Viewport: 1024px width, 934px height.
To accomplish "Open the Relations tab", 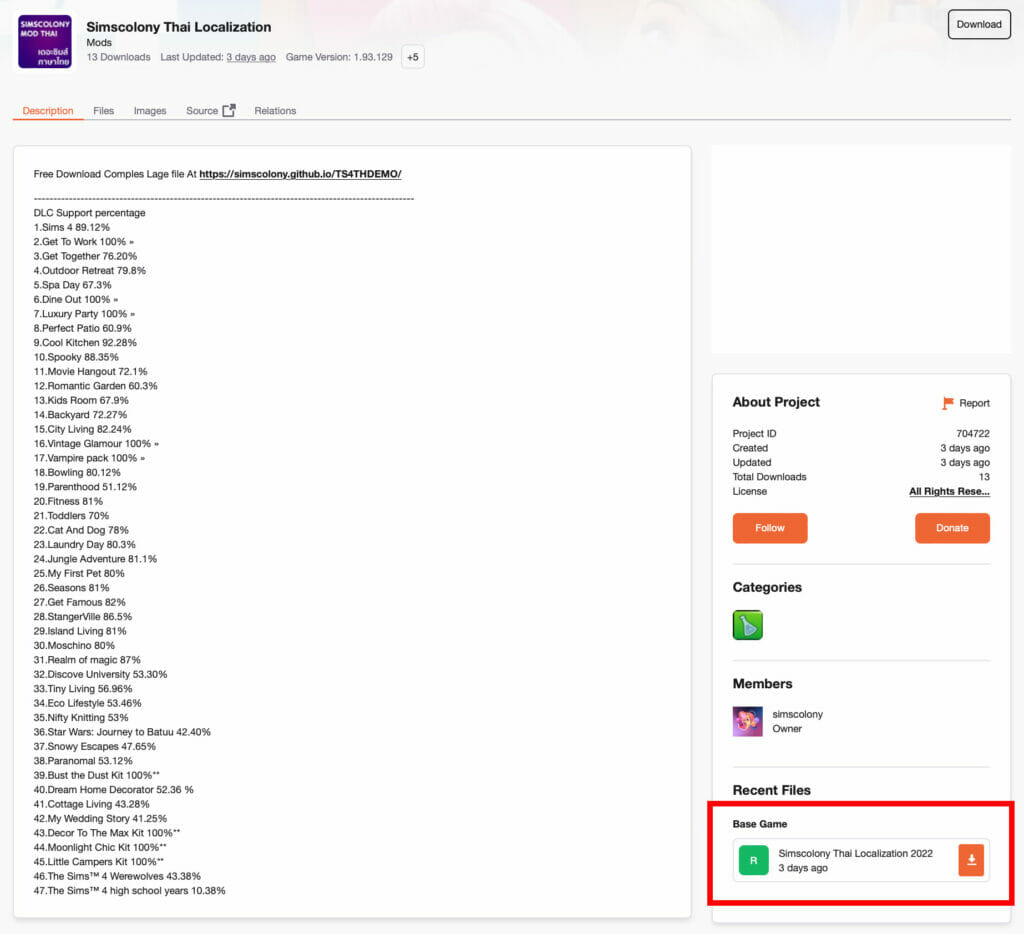I will [275, 110].
